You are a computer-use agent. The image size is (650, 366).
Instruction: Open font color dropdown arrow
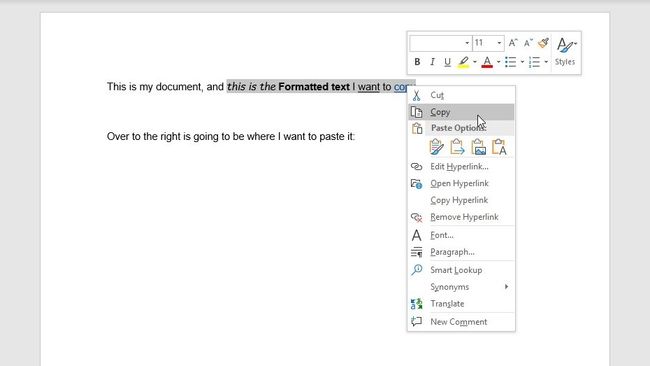coord(498,62)
